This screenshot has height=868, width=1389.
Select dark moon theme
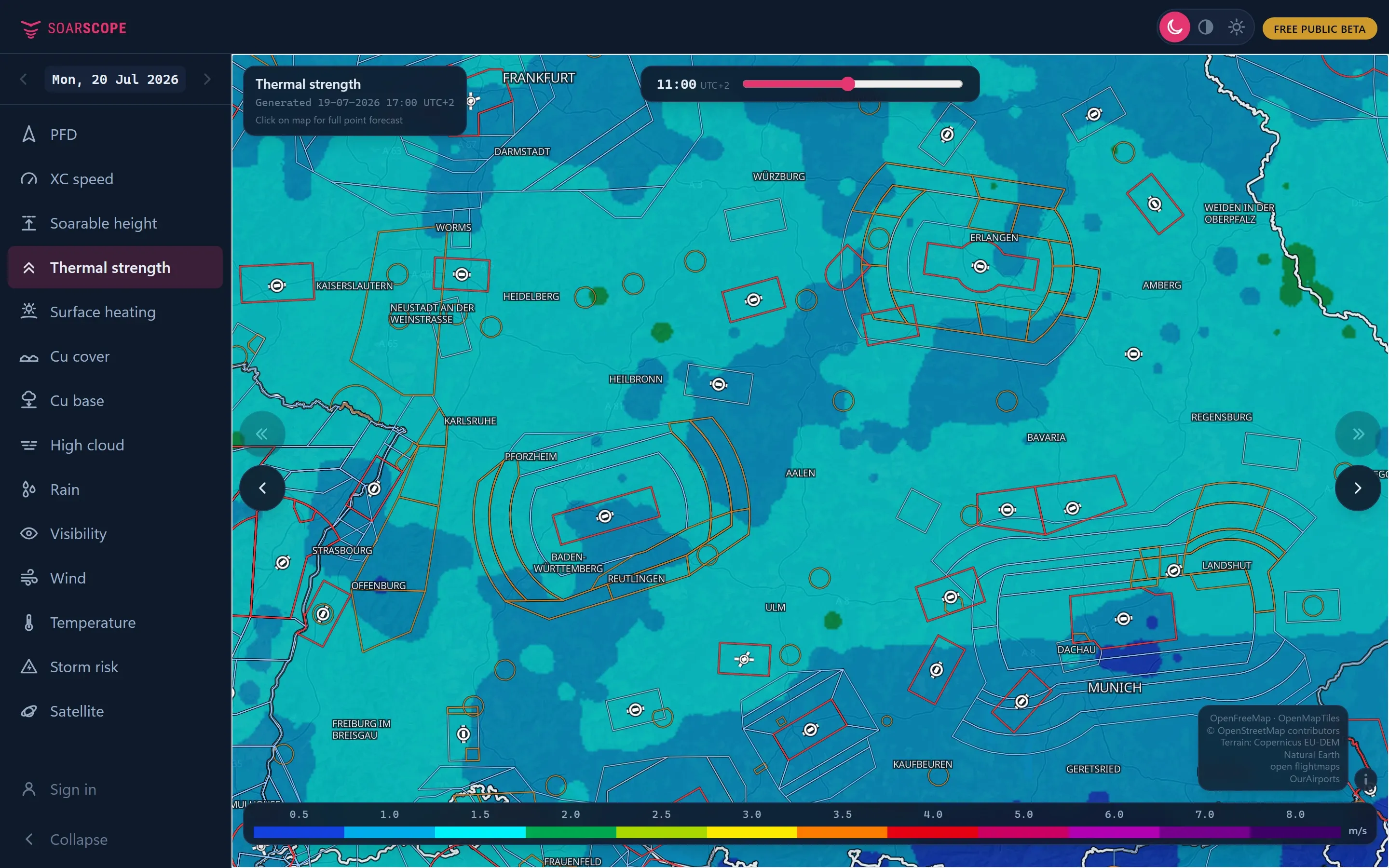tap(1174, 27)
